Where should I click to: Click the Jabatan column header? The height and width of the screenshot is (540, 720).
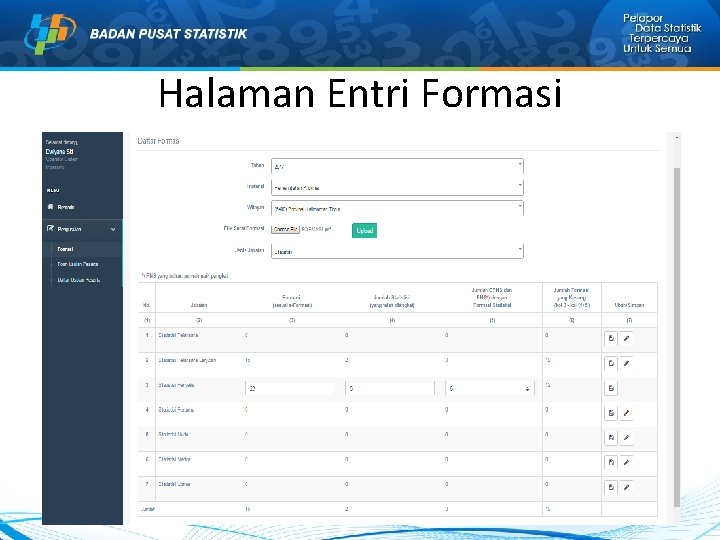[x=199, y=305]
